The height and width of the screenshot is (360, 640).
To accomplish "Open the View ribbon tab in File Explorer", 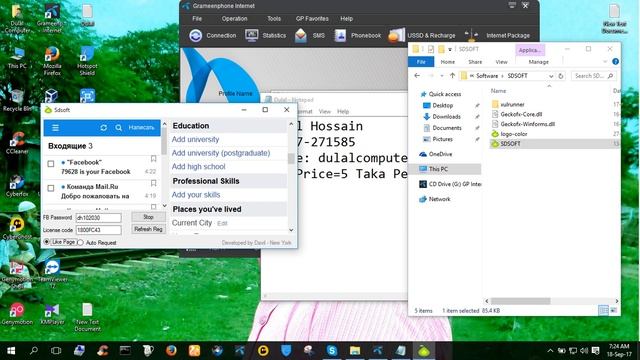I will 501,62.
